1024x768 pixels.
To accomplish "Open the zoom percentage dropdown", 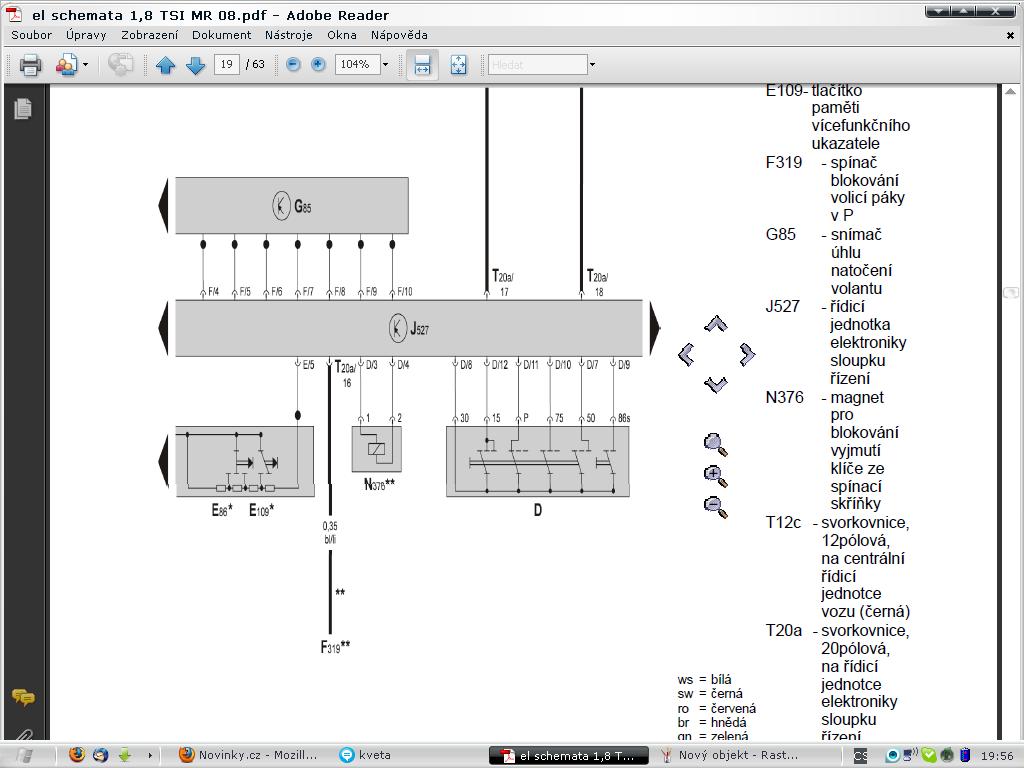I will [x=385, y=65].
